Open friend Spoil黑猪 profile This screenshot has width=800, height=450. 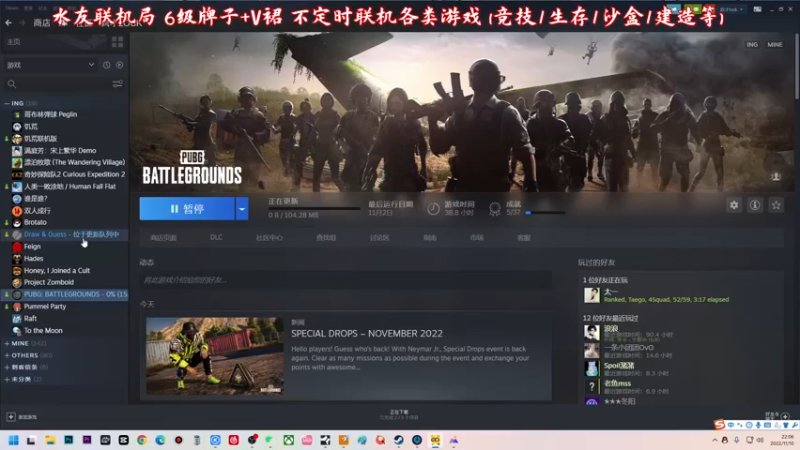(x=619, y=365)
